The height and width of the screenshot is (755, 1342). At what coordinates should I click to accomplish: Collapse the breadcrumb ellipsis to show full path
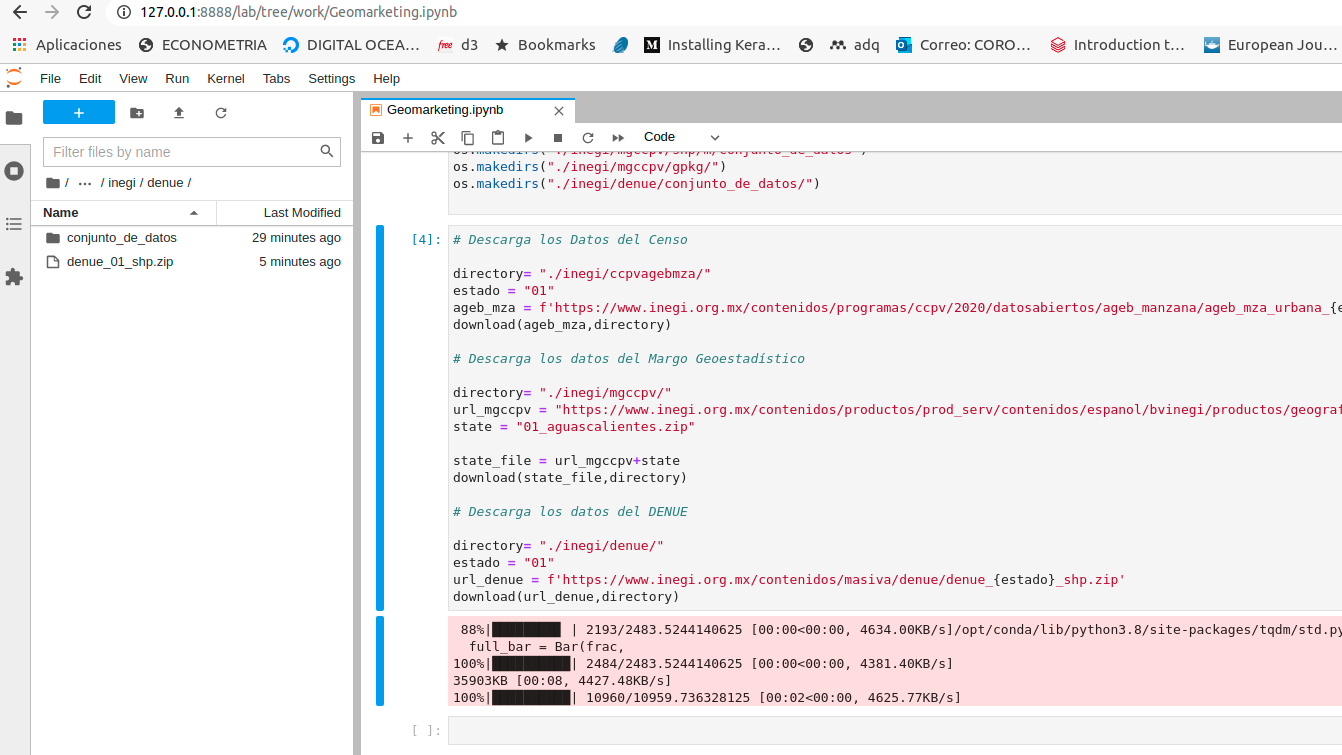tap(86, 182)
